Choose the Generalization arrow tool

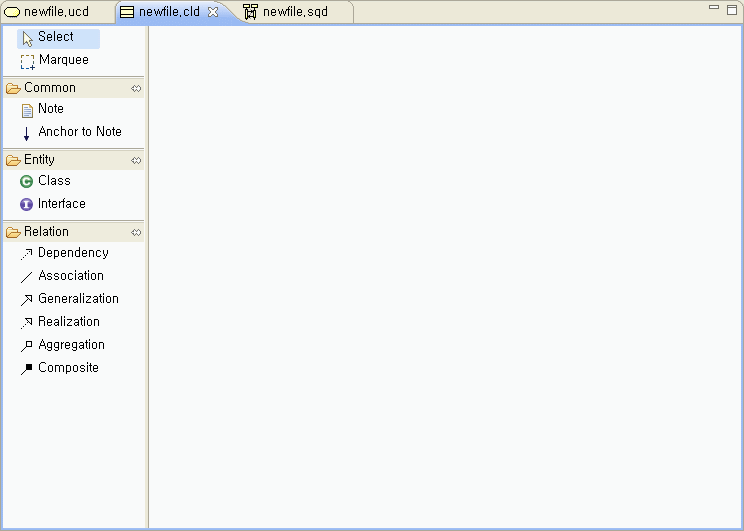pos(77,299)
